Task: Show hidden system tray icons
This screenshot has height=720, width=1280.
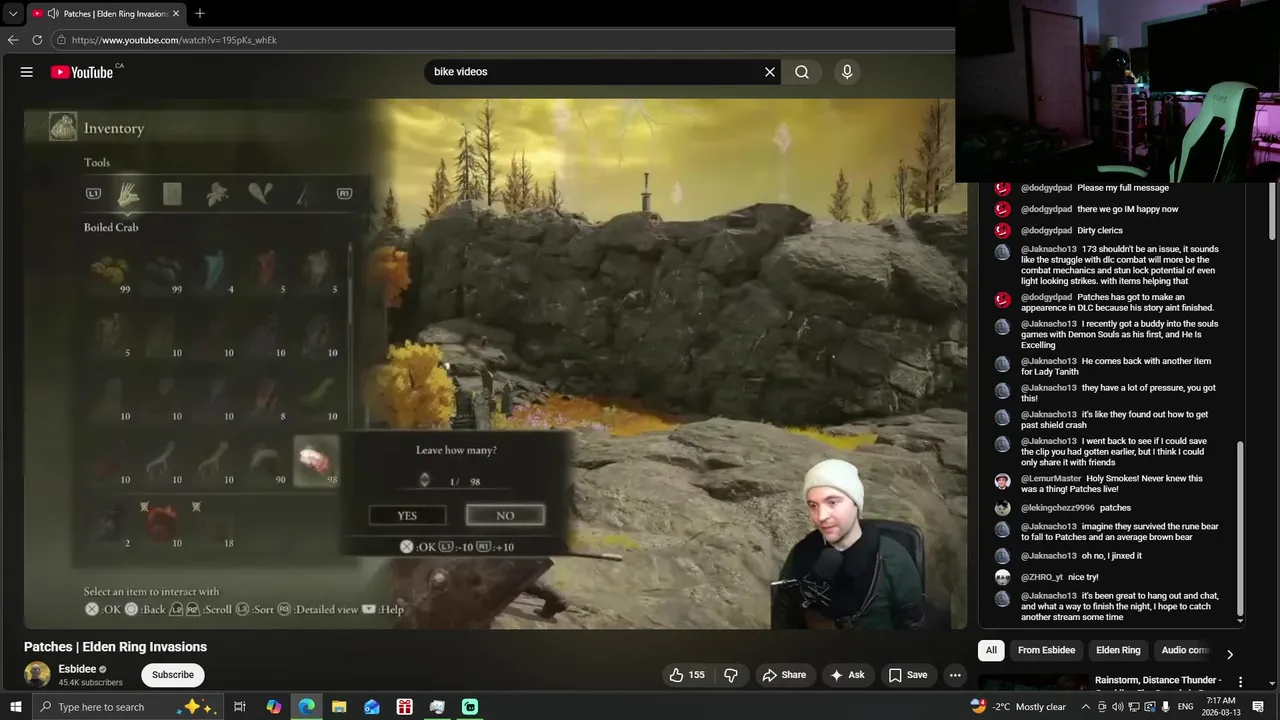Action: (x=1086, y=707)
